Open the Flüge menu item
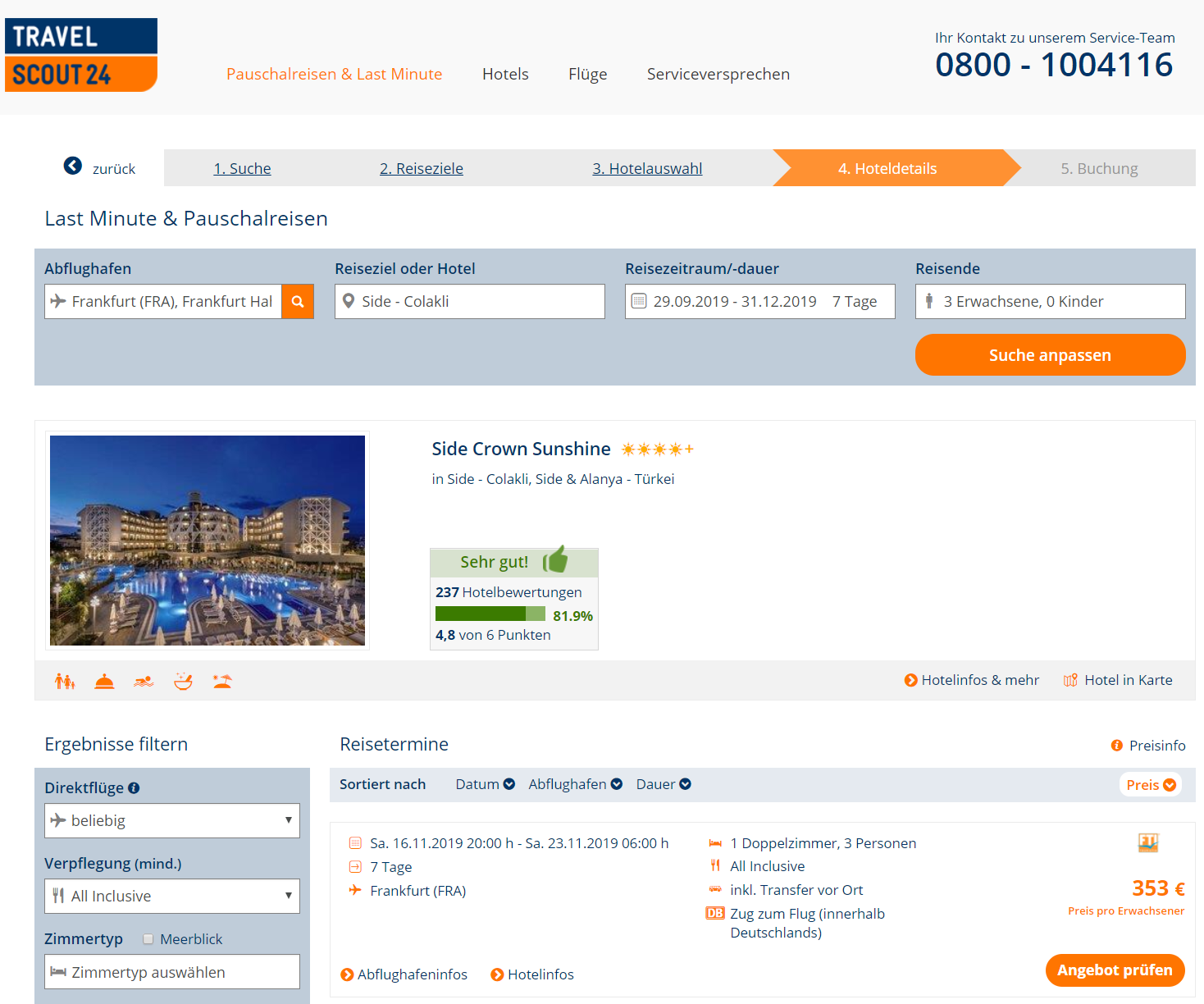The image size is (1204, 1004). (588, 74)
